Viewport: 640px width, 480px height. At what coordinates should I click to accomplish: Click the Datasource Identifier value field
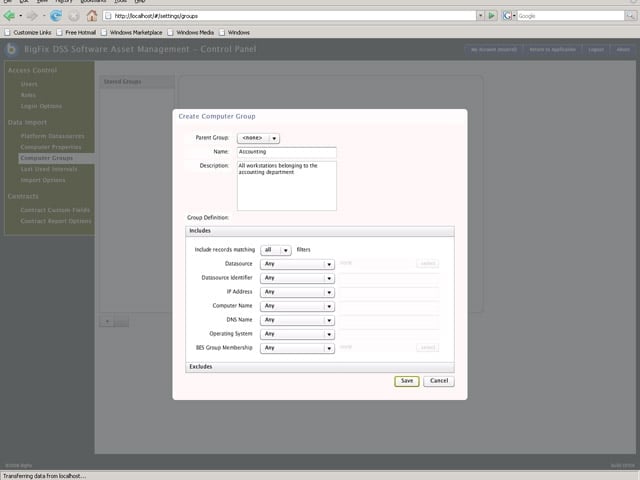(x=389, y=278)
